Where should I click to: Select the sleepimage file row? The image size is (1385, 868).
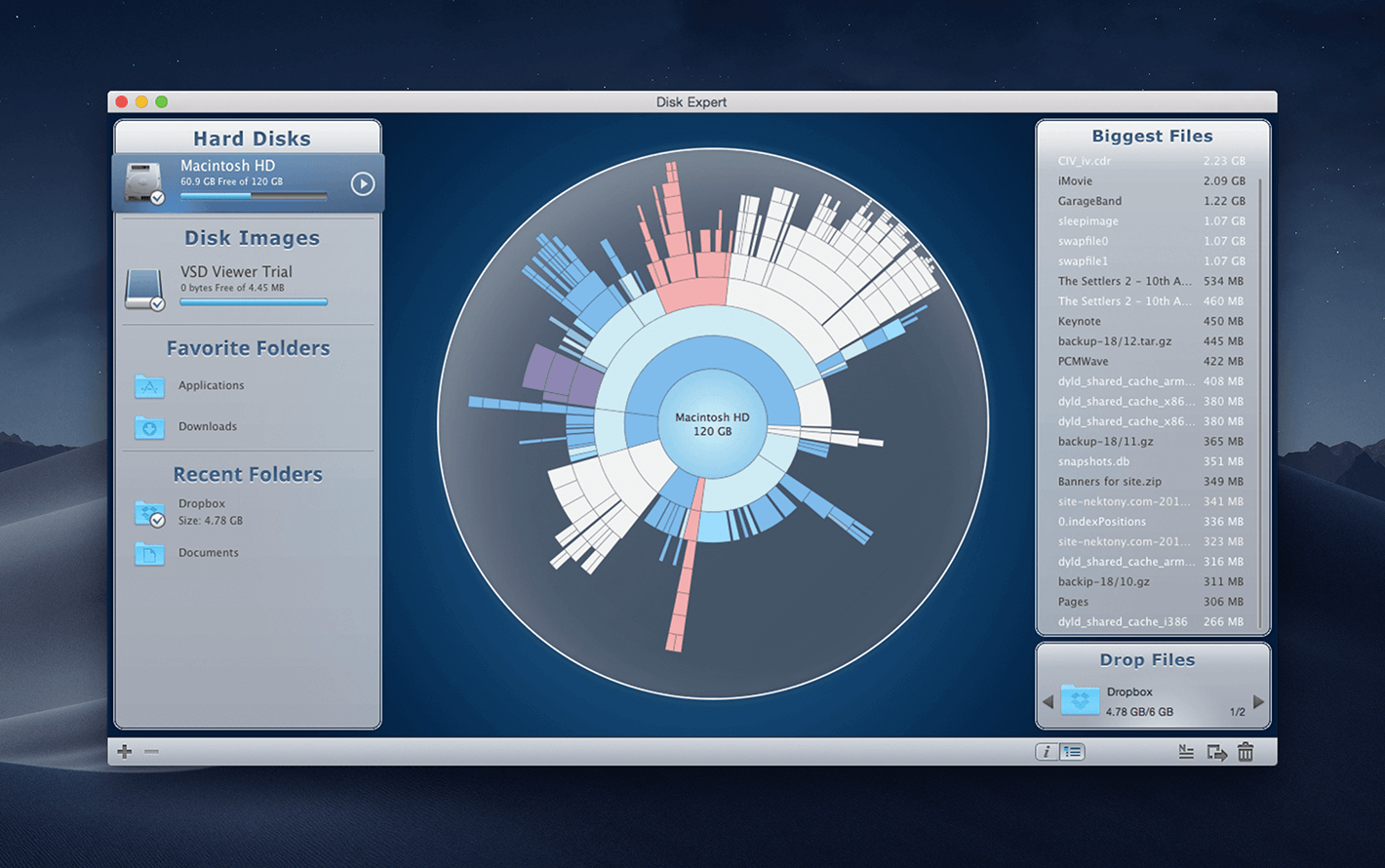1151,221
